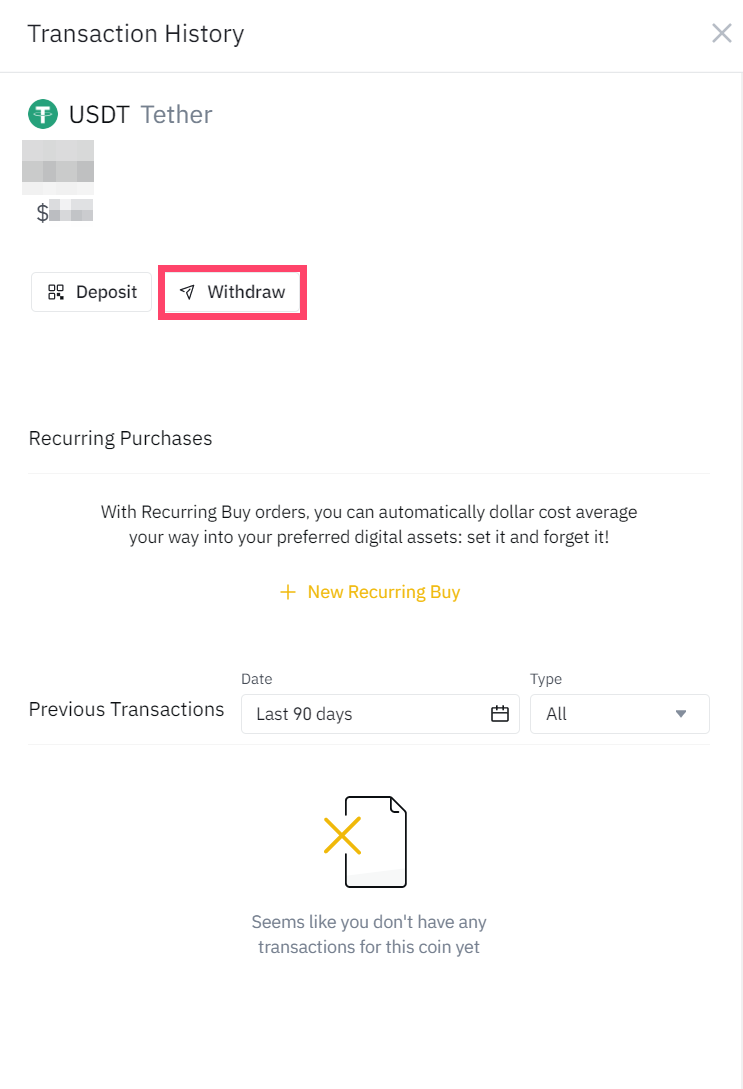Click the empty transactions document icon
The height and width of the screenshot is (1089, 743).
coord(367,841)
